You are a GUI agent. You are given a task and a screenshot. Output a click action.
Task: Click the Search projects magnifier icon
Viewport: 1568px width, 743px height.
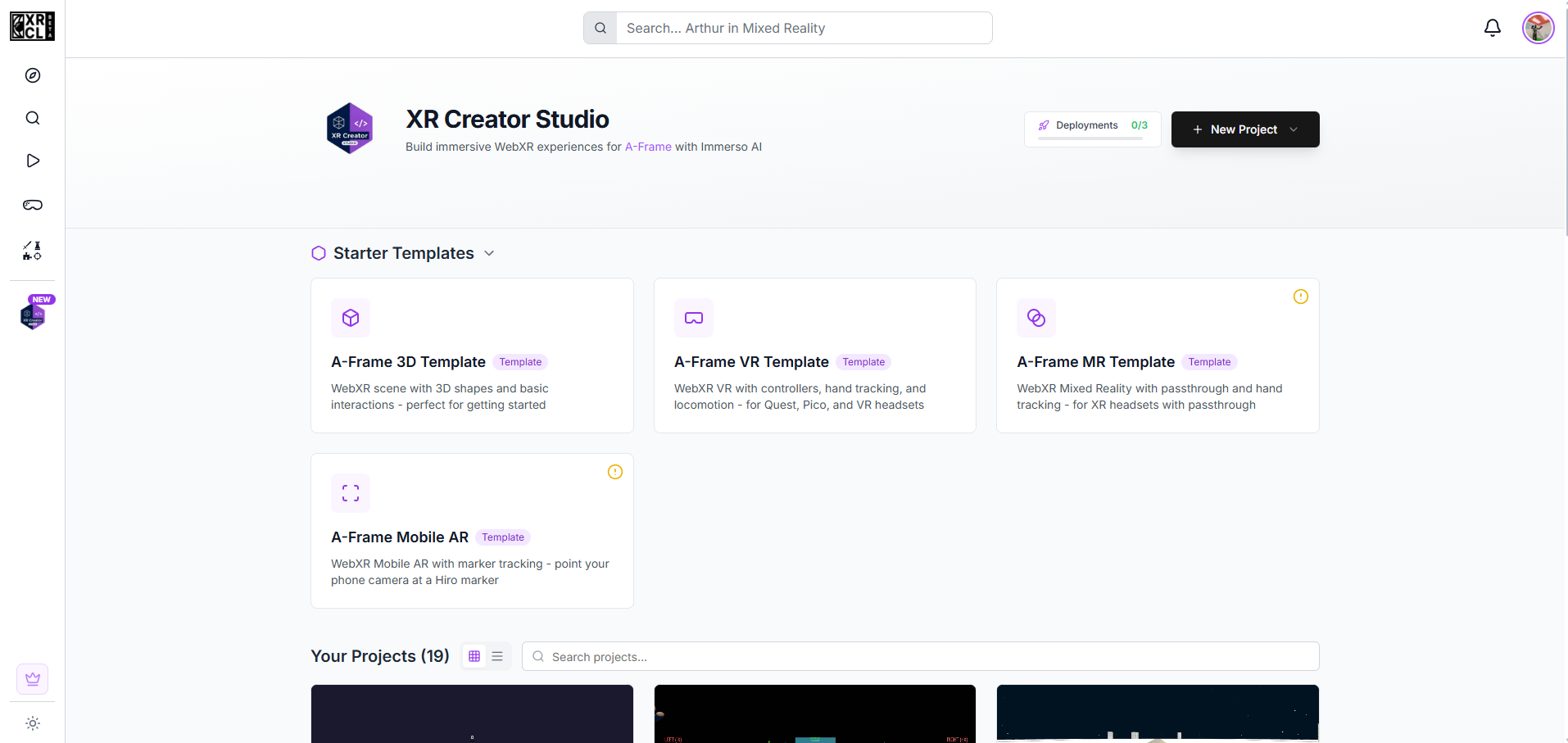tap(538, 656)
